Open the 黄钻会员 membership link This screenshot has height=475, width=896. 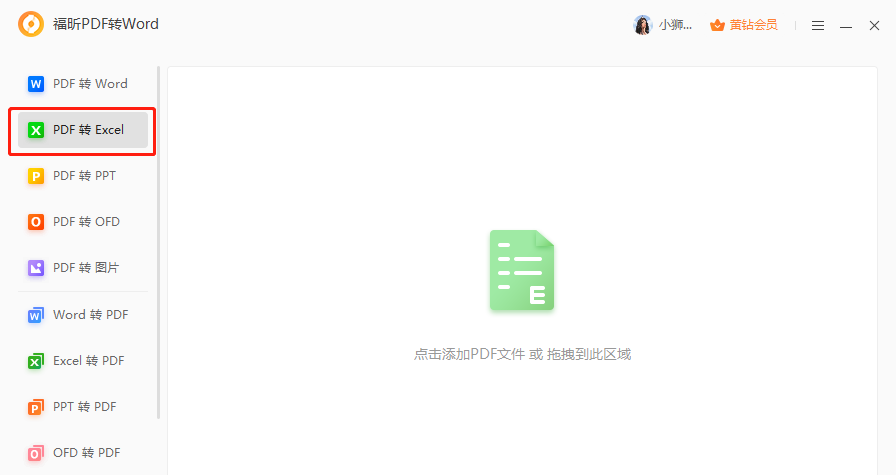[x=753, y=25]
